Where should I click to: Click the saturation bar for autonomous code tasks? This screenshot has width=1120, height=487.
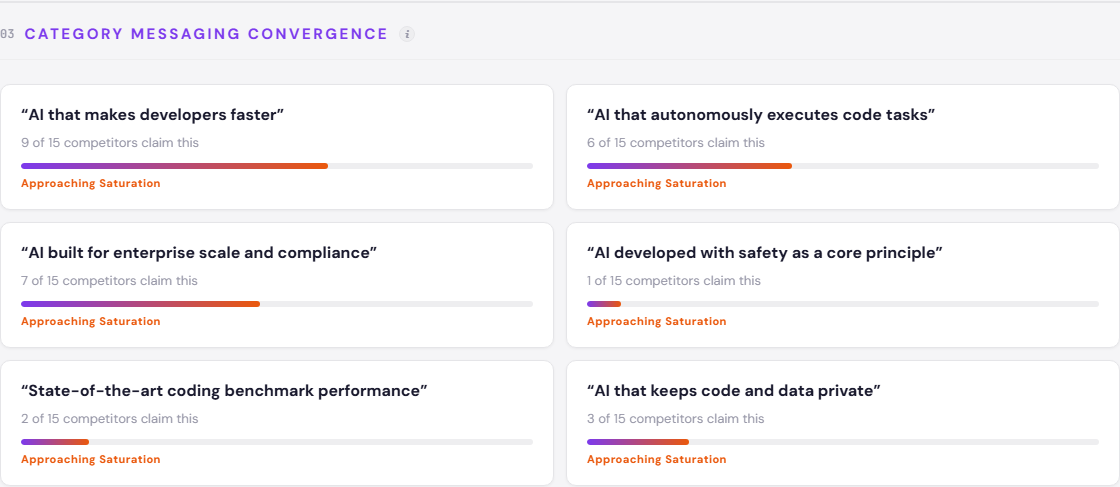pos(842,166)
